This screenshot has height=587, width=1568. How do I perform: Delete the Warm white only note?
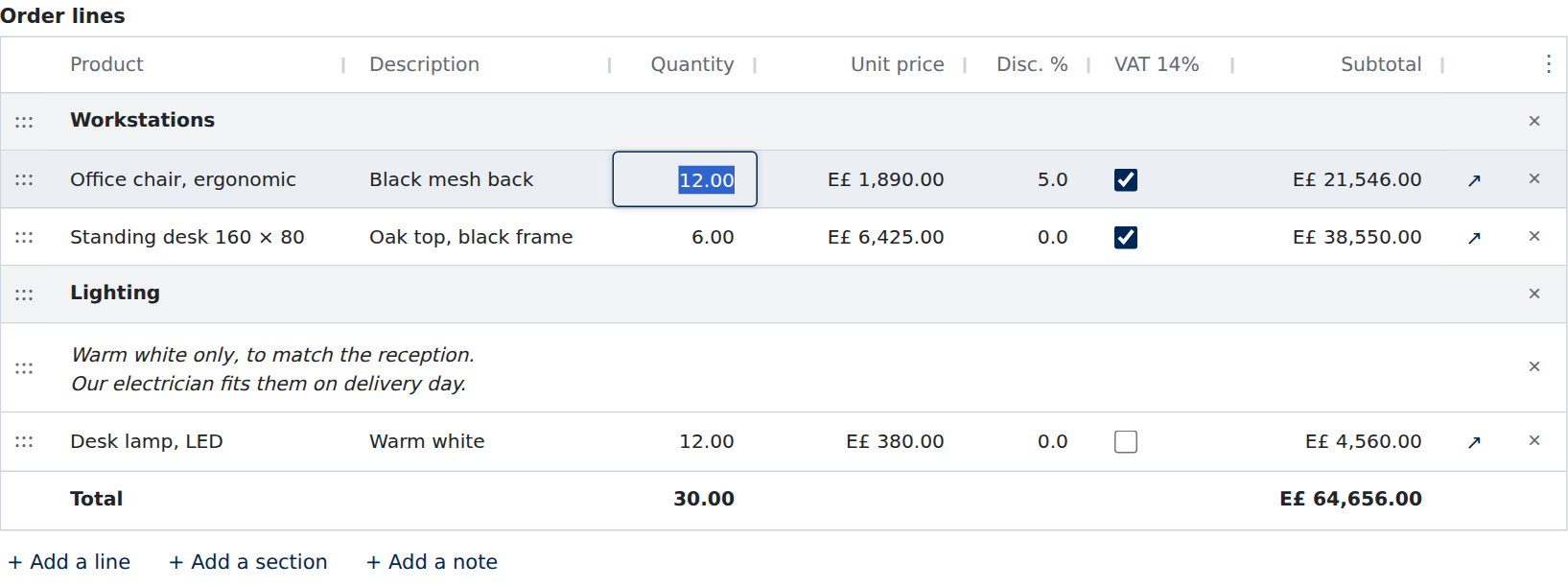pyautogui.click(x=1534, y=366)
